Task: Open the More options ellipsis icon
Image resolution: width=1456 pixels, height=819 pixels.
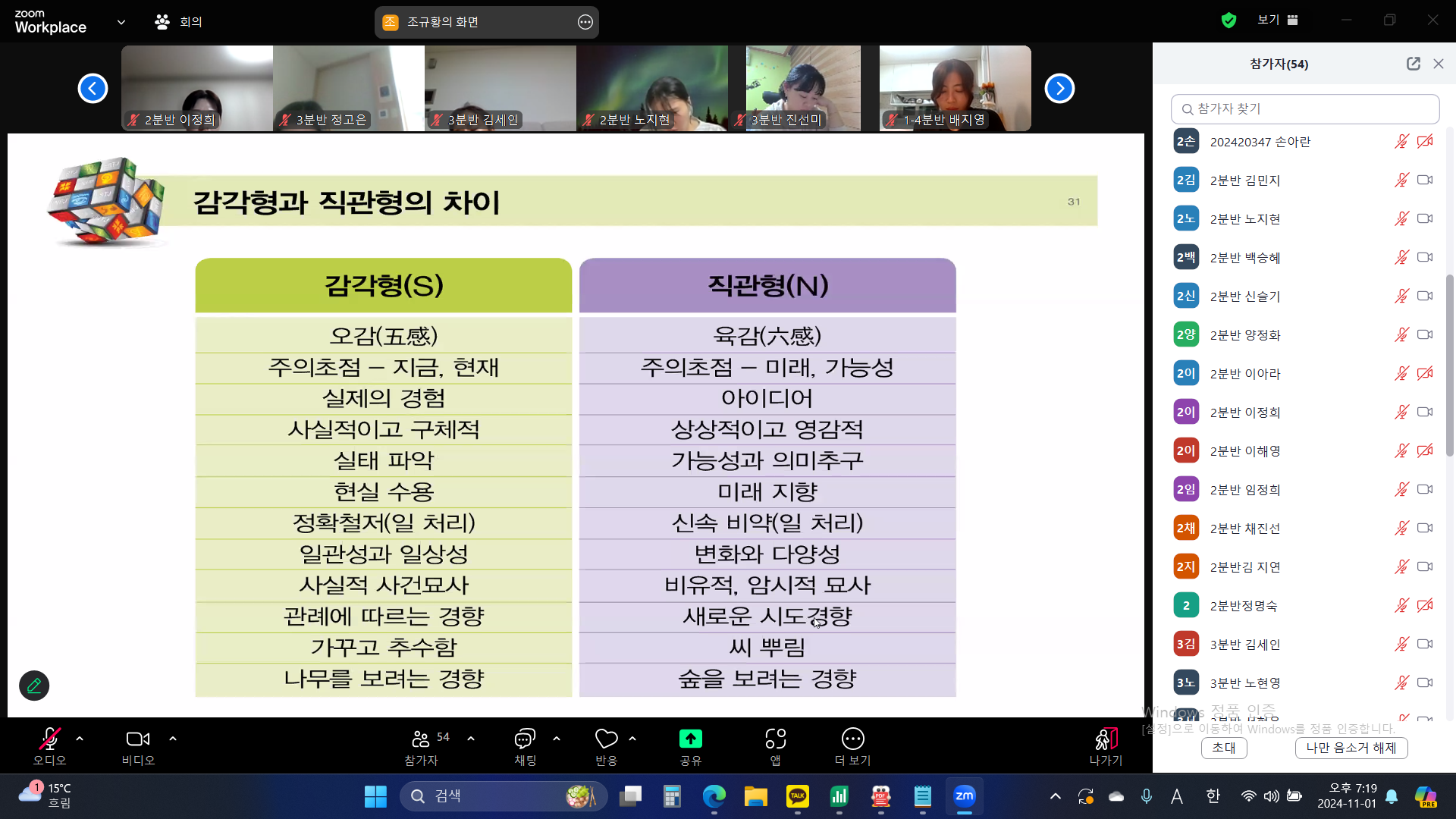Action: click(852, 739)
